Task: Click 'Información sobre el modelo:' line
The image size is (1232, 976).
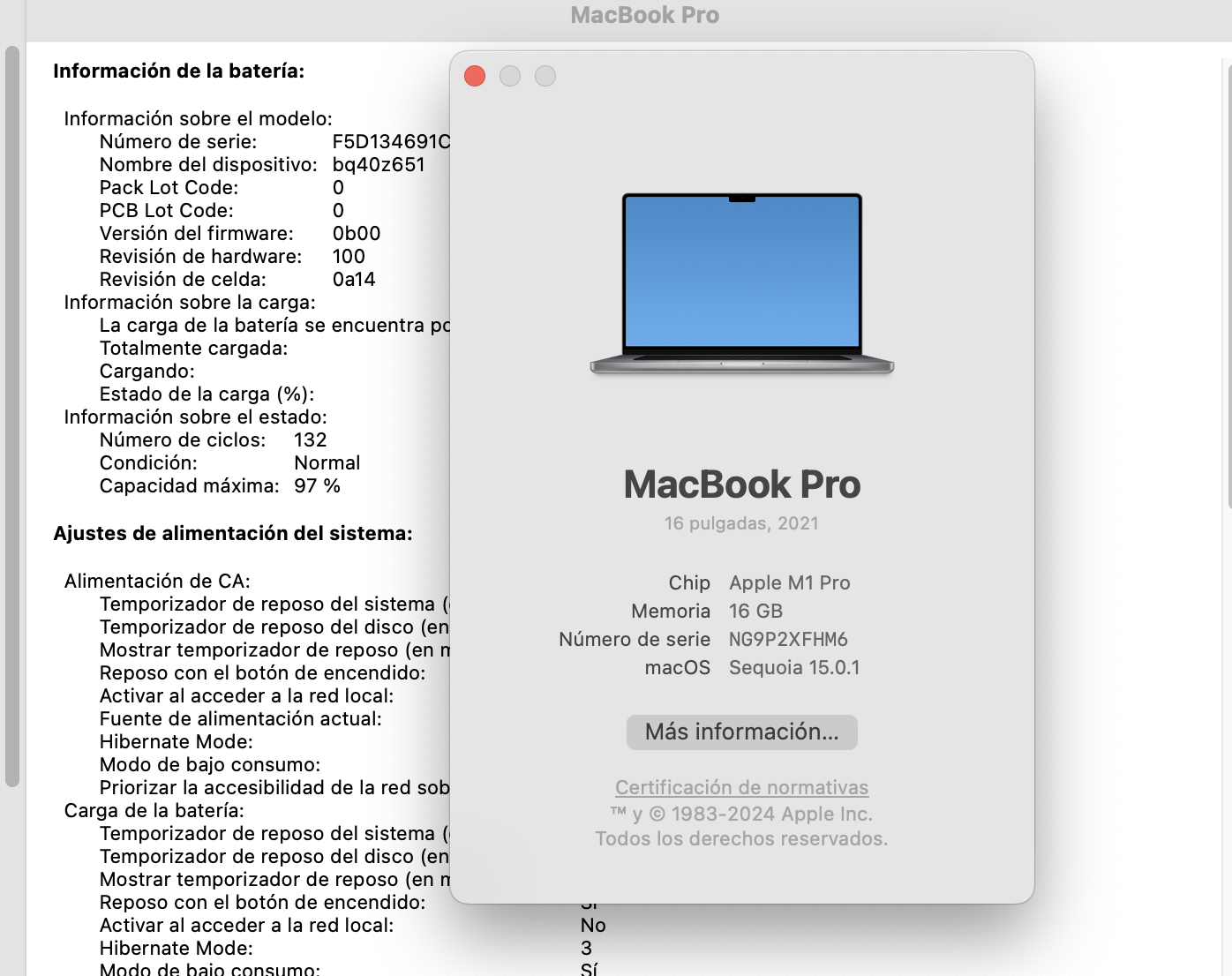Action: coord(199,118)
